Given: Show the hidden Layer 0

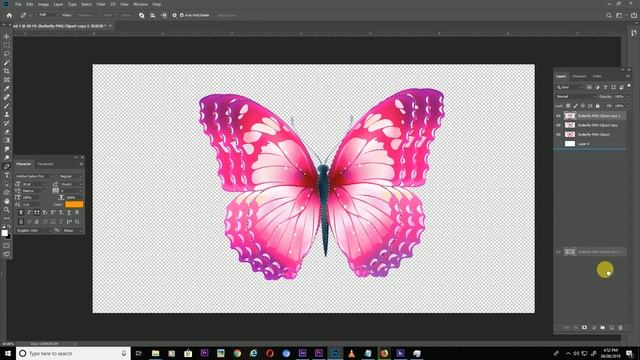Looking at the screenshot, I should pos(558,144).
